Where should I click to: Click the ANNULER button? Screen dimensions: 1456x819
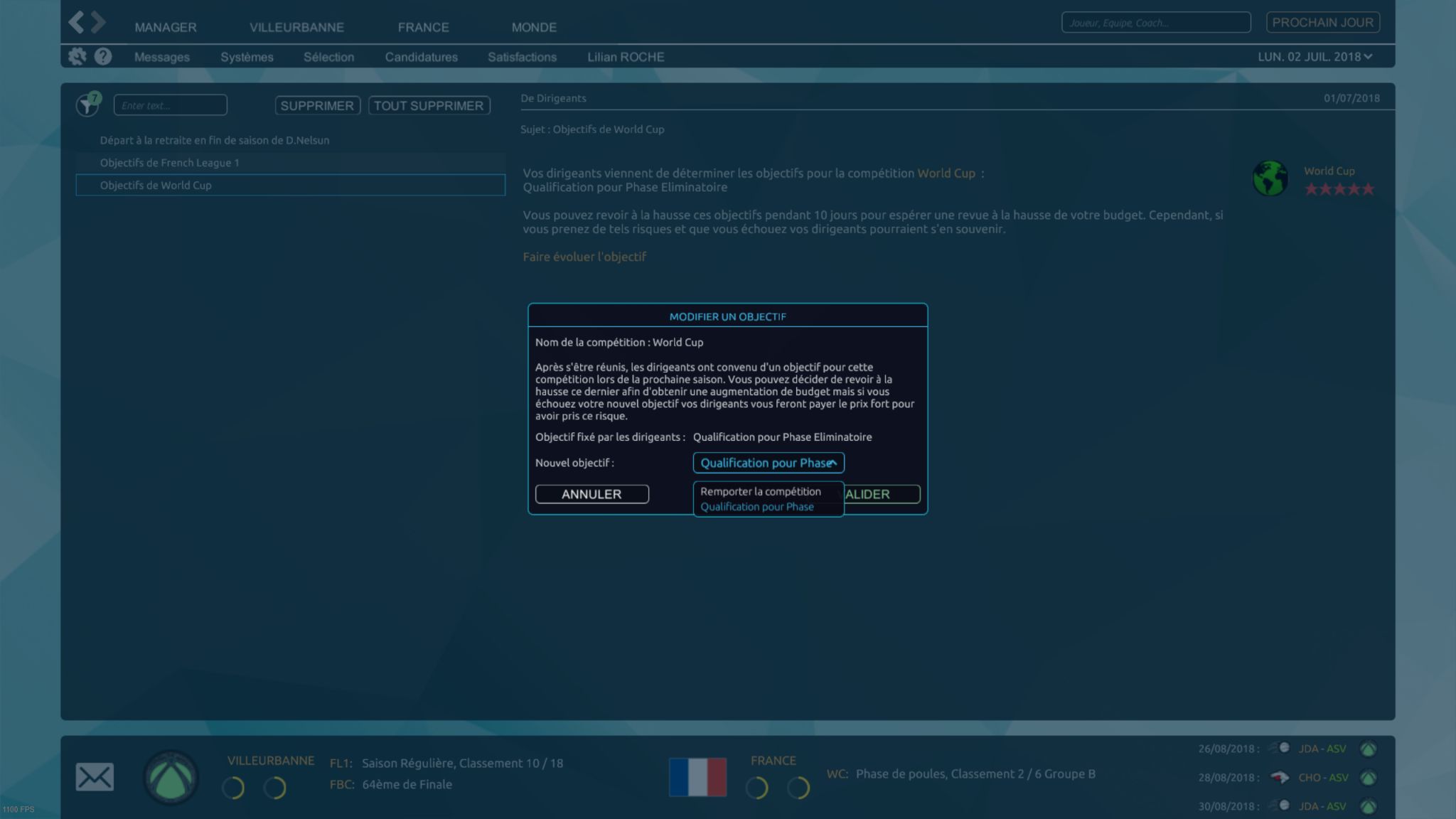click(591, 494)
